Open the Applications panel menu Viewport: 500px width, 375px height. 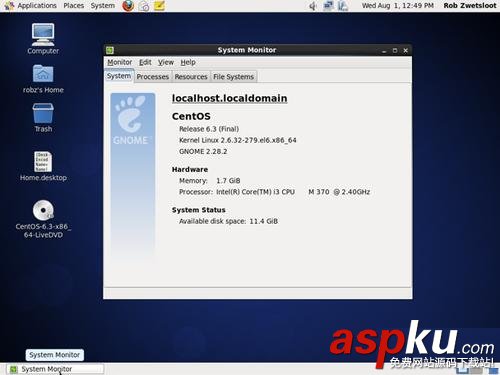coord(37,6)
